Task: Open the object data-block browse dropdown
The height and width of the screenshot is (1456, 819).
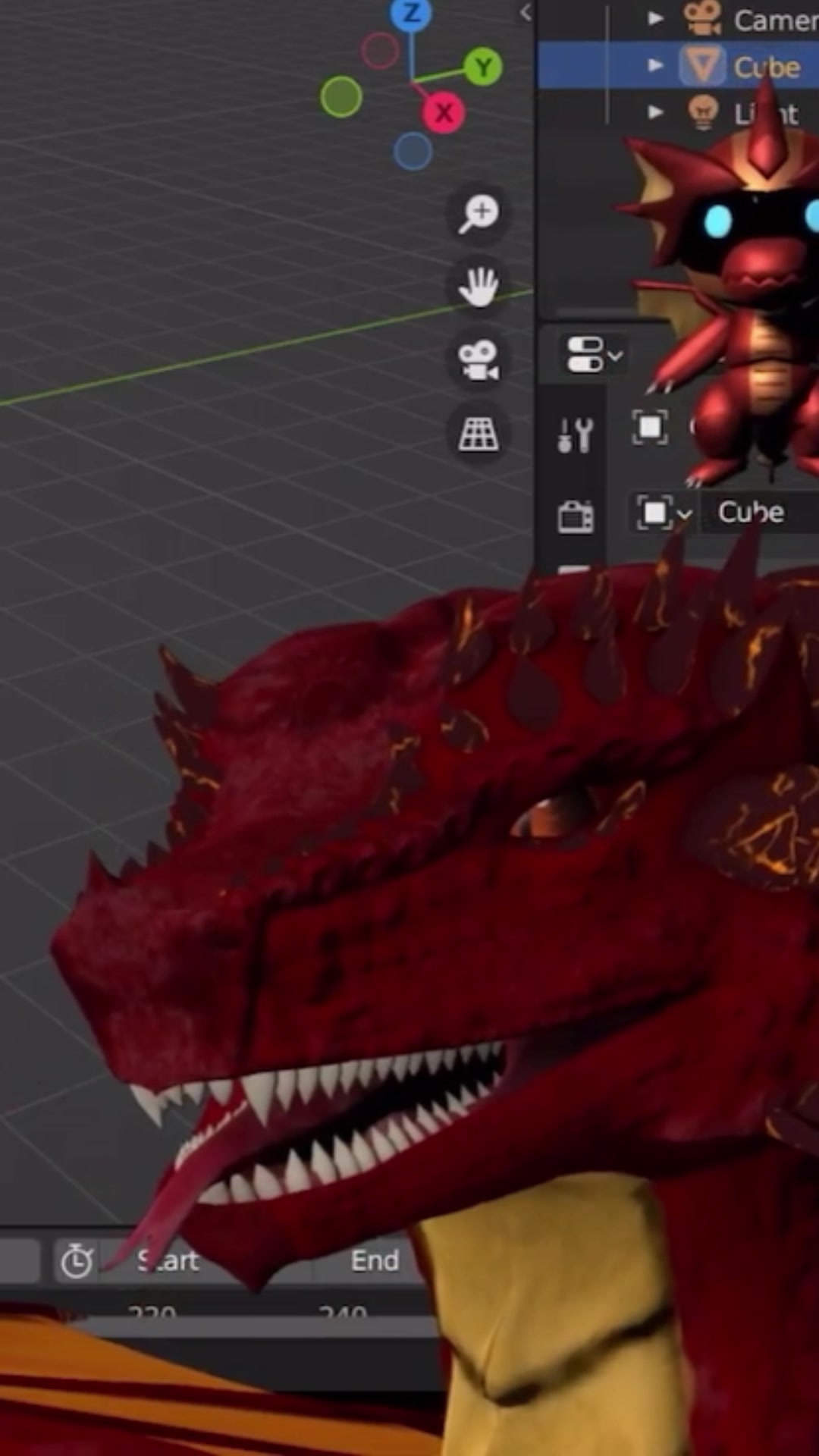Action: tap(664, 513)
